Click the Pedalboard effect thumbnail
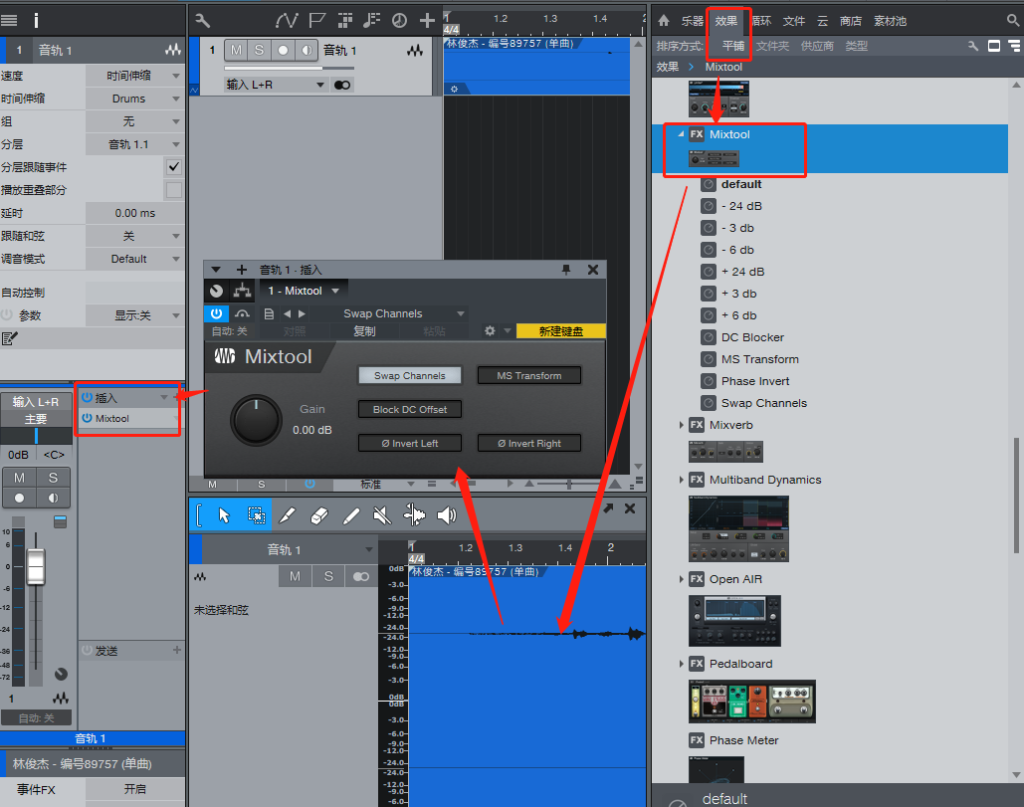1024x807 pixels. pyautogui.click(x=752, y=701)
